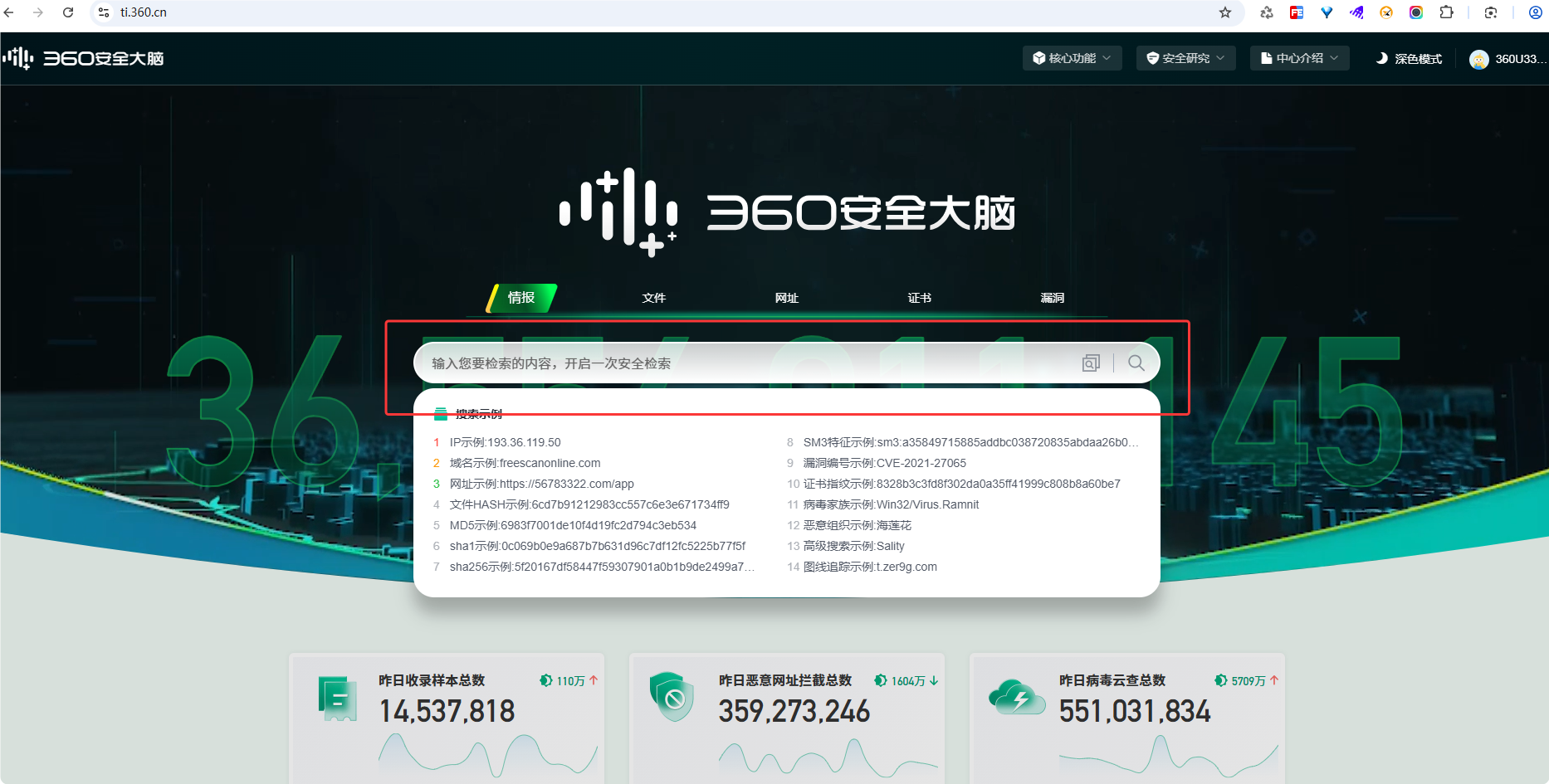Viewport: 1549px width, 784px height.
Task: Select 网址示例 https://56783322.com/app
Action: [x=541, y=484]
